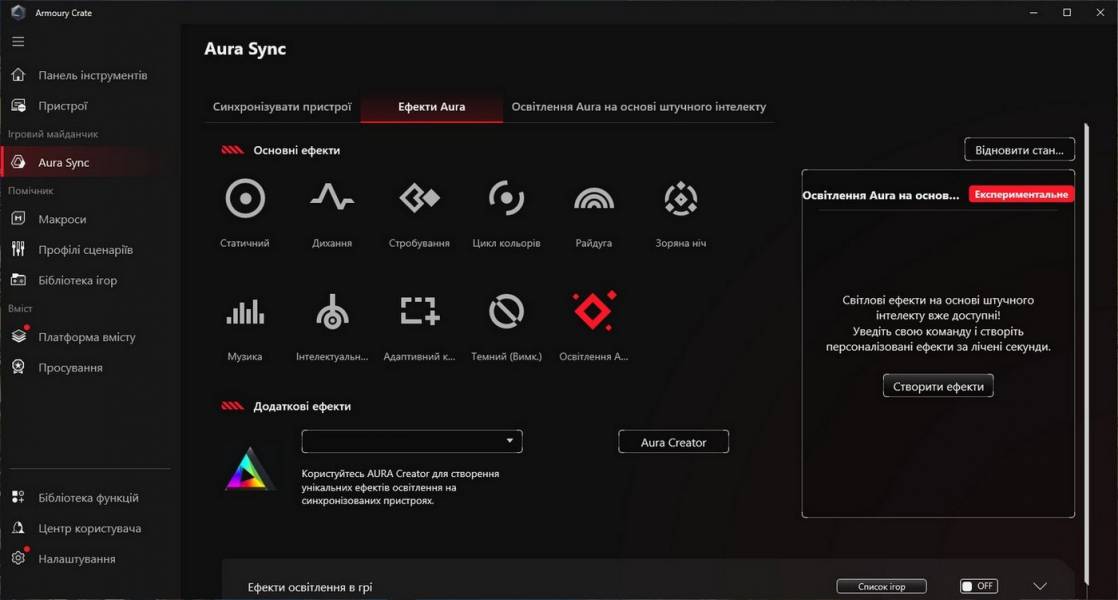
Task: Click the Додаткові ефекти section heading
Action: pyautogui.click(x=302, y=406)
